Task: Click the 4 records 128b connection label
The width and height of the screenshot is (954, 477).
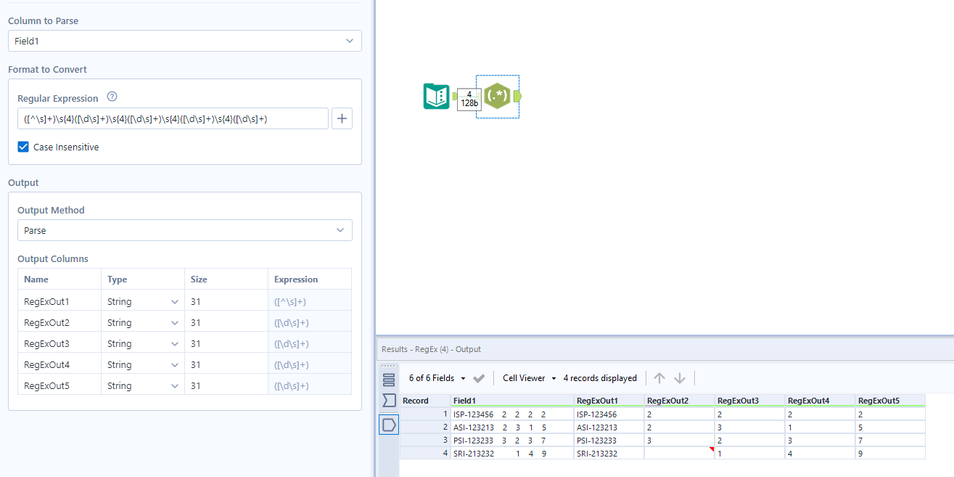Action: tap(469, 99)
